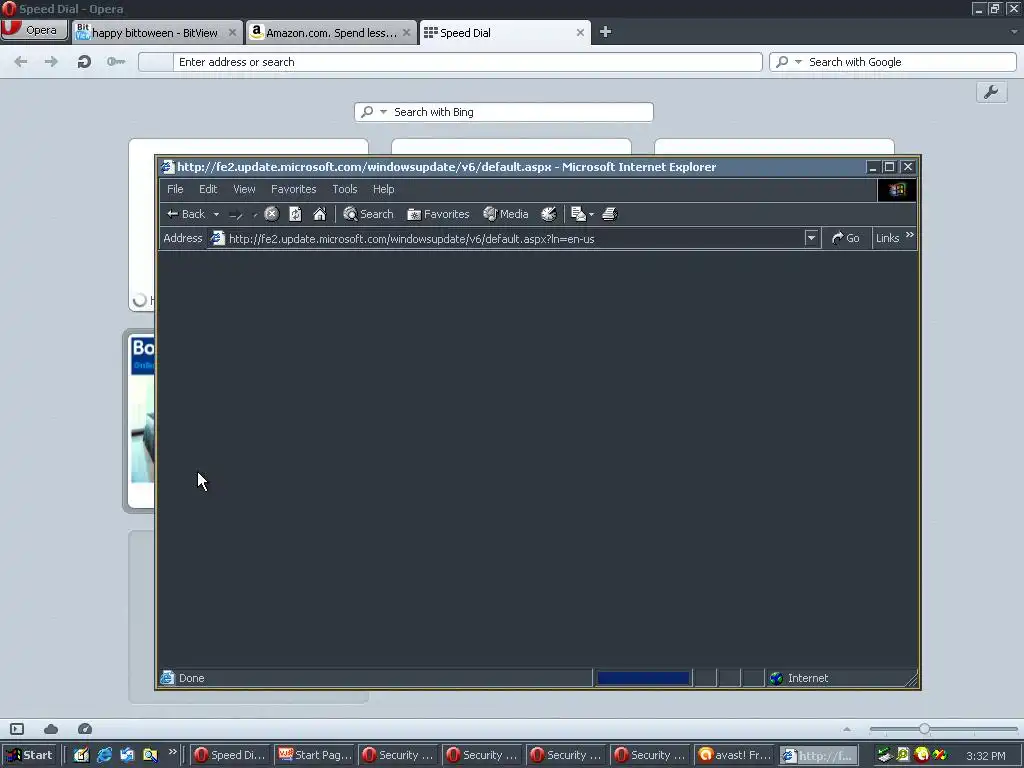The image size is (1024, 768).
Task: Launch Internet Explorer from Quick Launch
Action: (104, 755)
